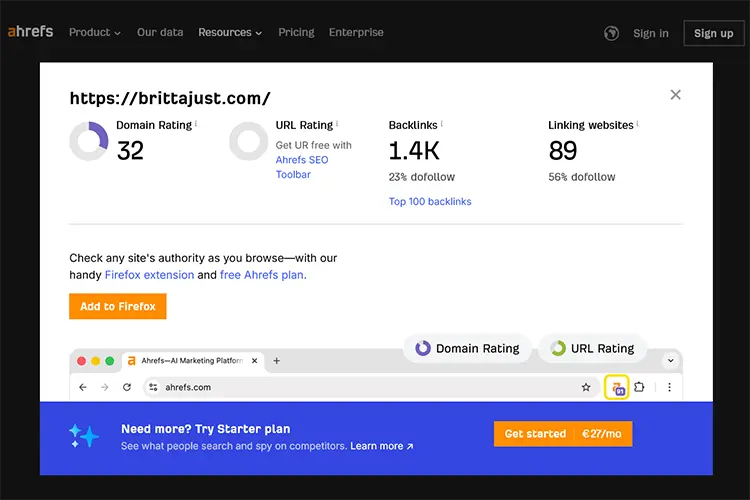Go to the Pricing page
Image resolution: width=750 pixels, height=500 pixels.
[296, 32]
